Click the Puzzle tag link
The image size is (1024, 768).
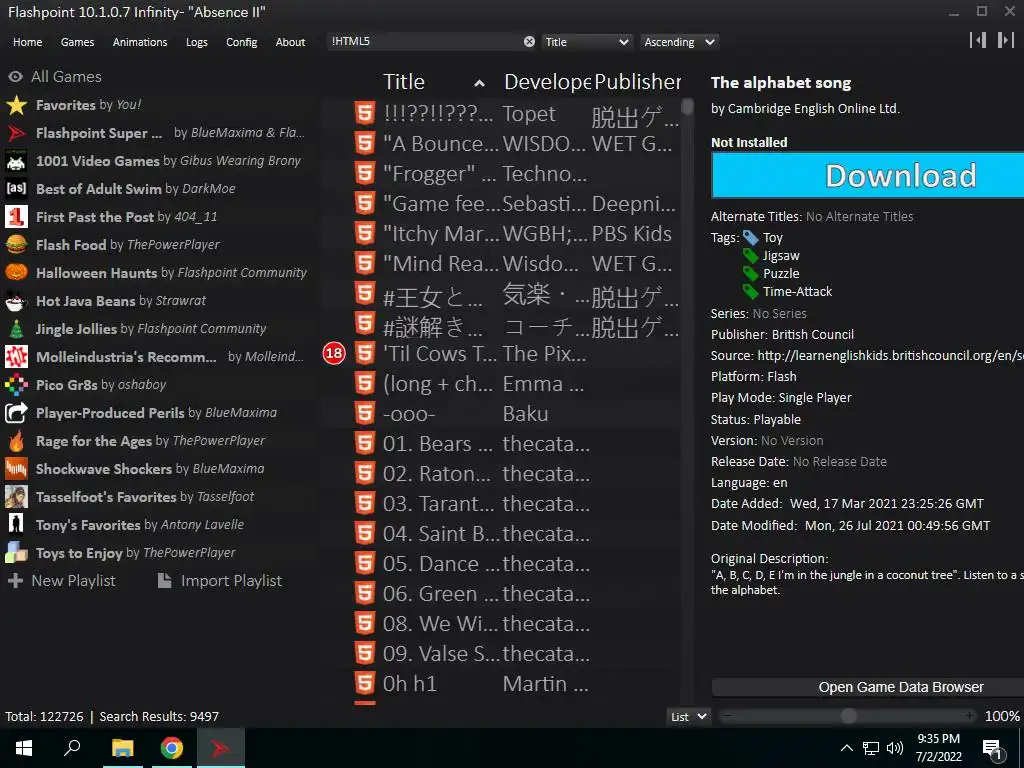tap(781, 274)
